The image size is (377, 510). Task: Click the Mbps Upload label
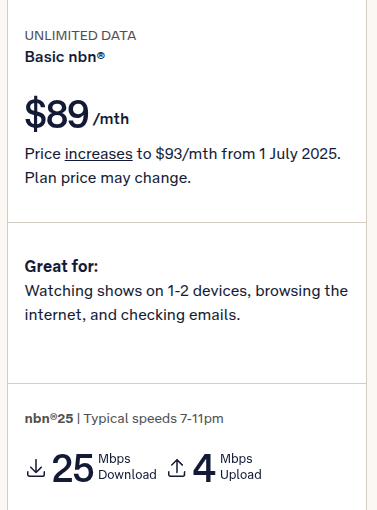point(241,467)
